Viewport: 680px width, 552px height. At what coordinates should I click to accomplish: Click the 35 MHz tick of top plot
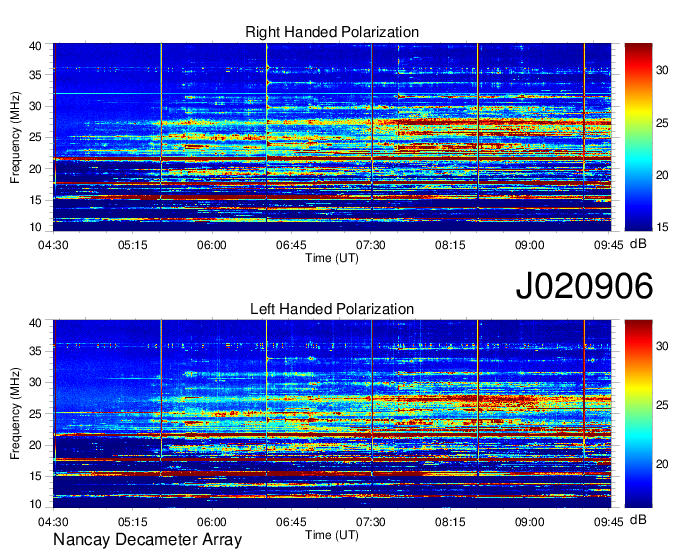point(35,75)
